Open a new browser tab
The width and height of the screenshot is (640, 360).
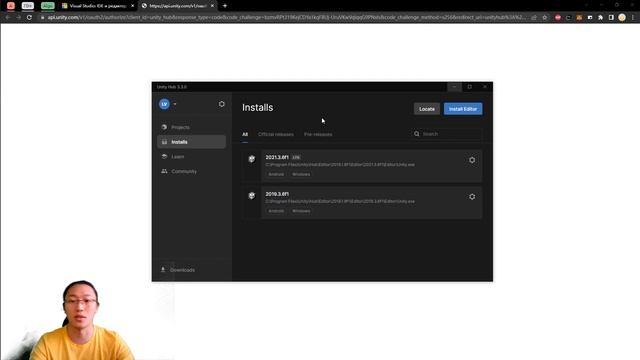225,6
